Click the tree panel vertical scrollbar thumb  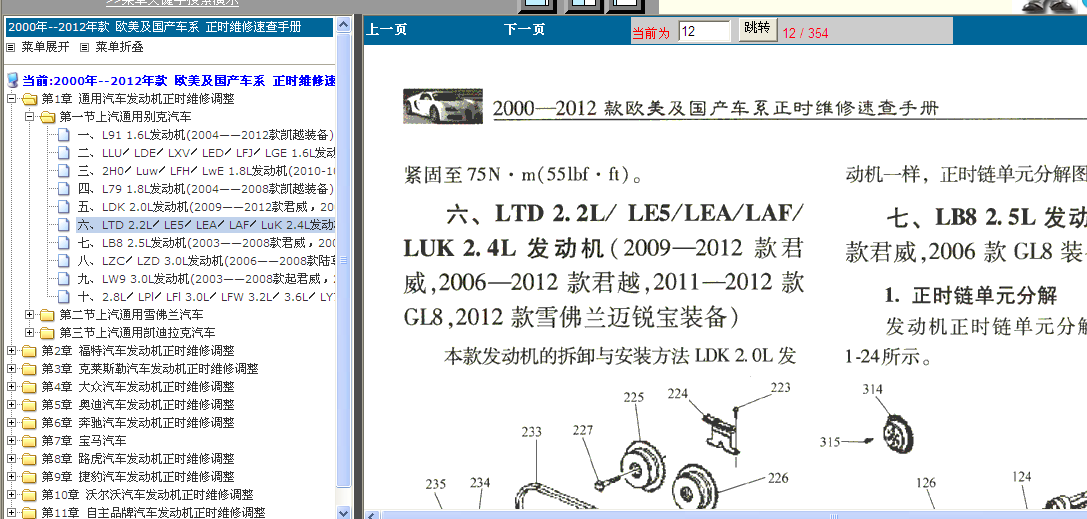point(344,260)
